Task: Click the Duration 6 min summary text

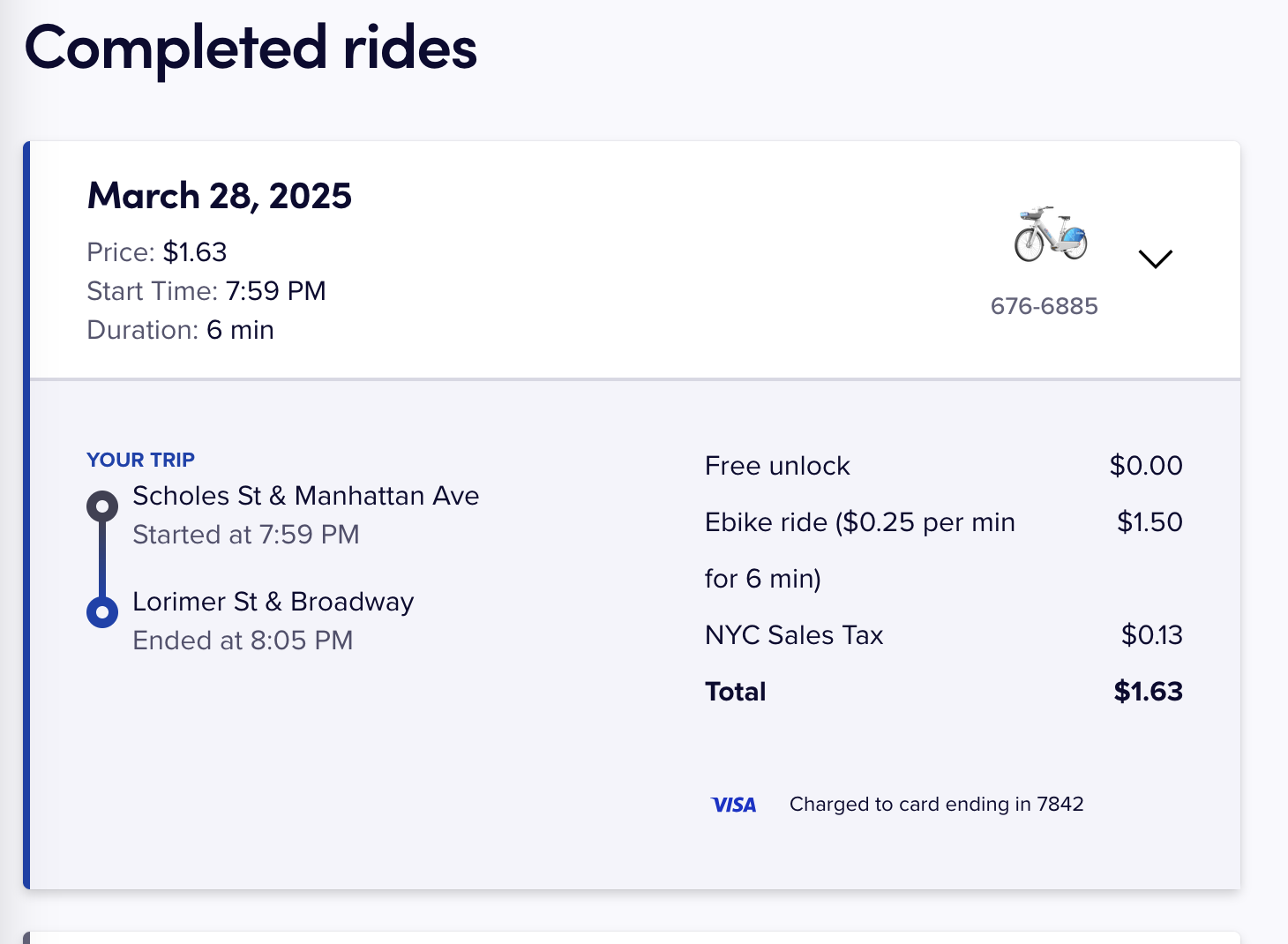Action: click(x=180, y=330)
